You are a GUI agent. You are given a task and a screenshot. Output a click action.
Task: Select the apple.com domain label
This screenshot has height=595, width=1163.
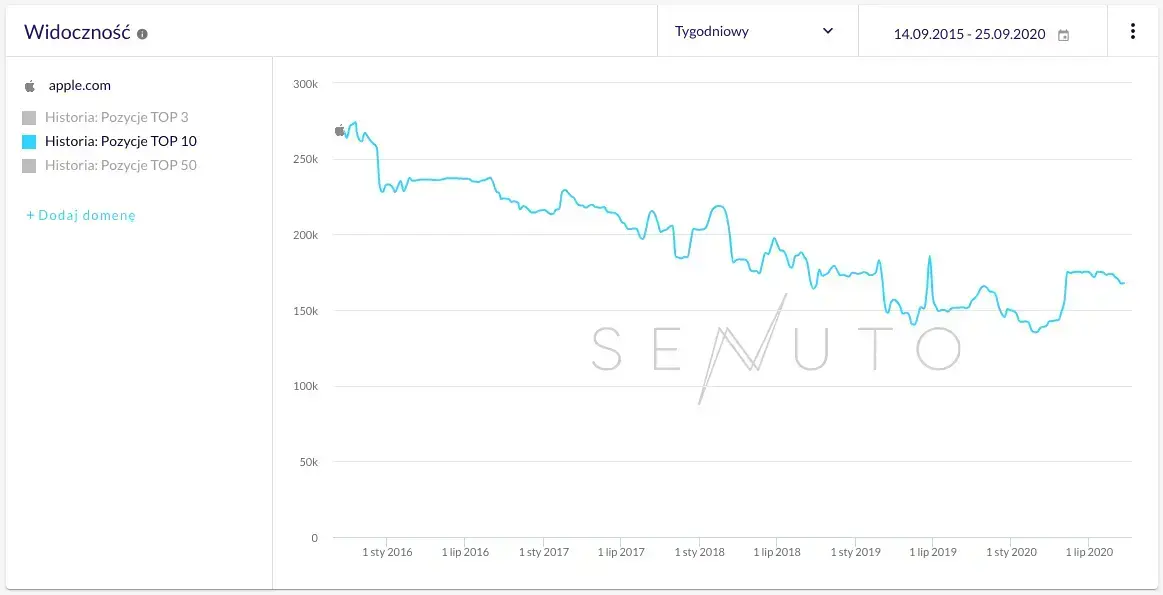pos(80,86)
